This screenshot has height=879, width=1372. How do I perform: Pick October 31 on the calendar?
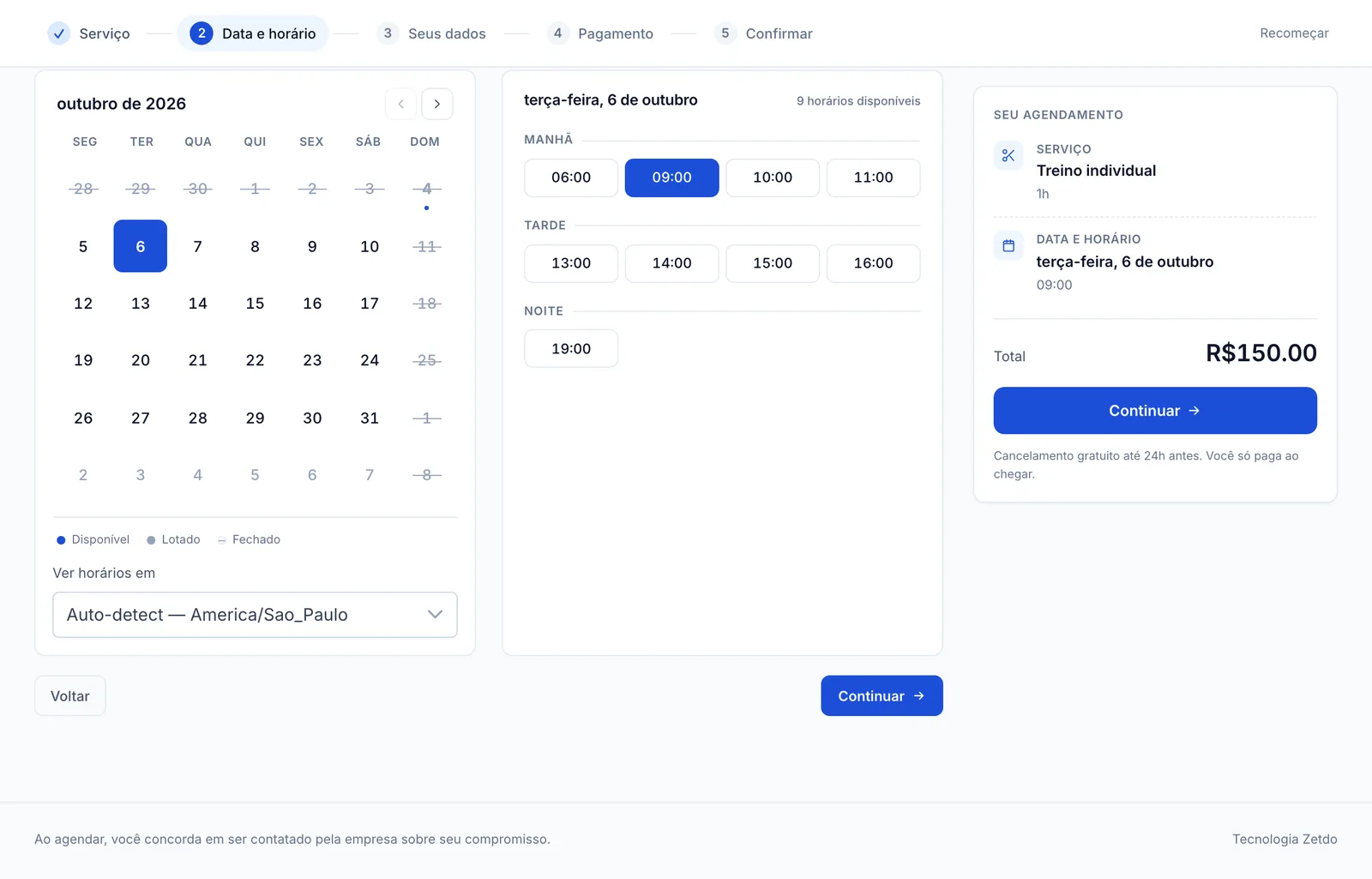click(370, 418)
